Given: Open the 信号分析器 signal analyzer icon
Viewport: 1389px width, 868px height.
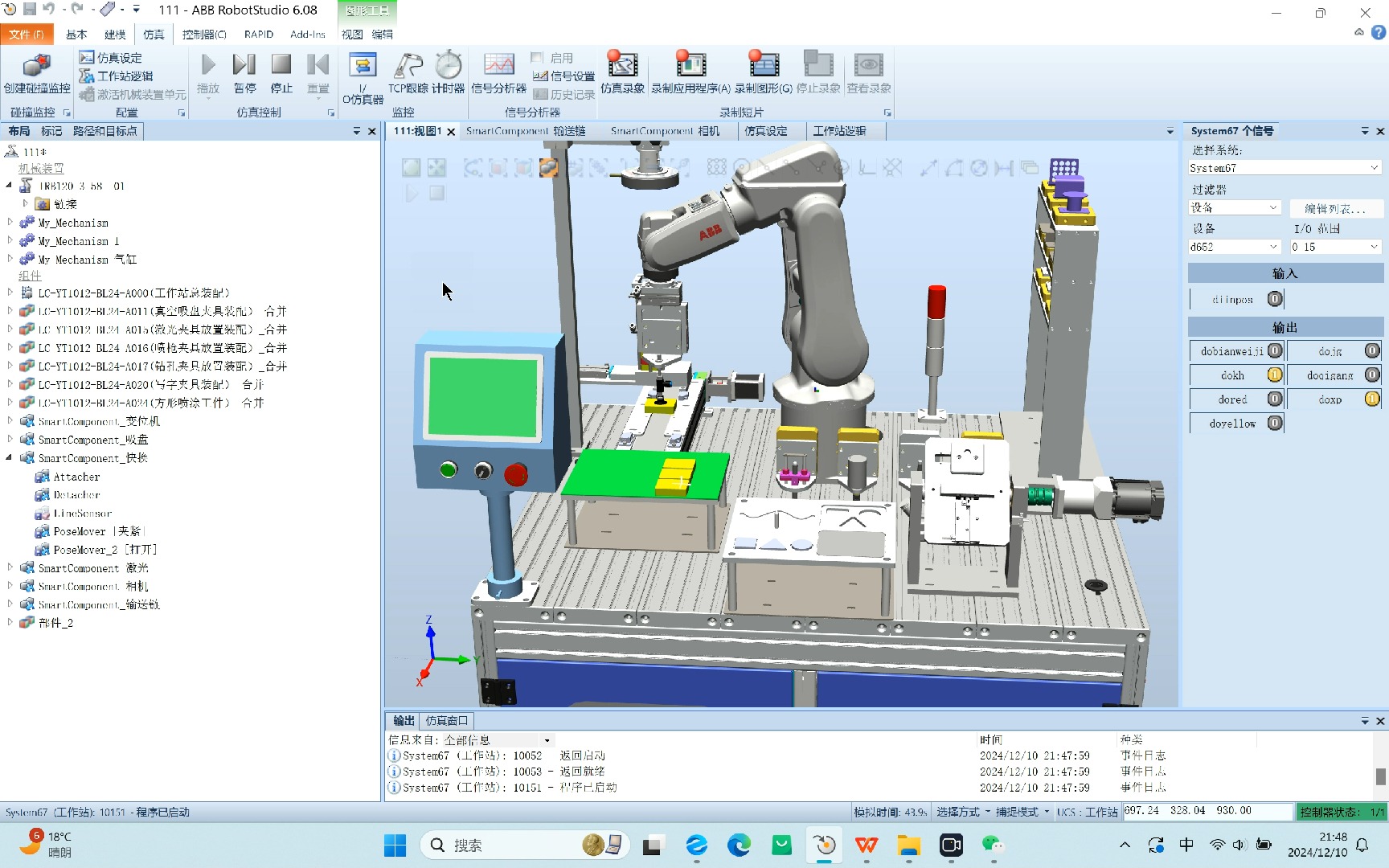Looking at the screenshot, I should 498,64.
